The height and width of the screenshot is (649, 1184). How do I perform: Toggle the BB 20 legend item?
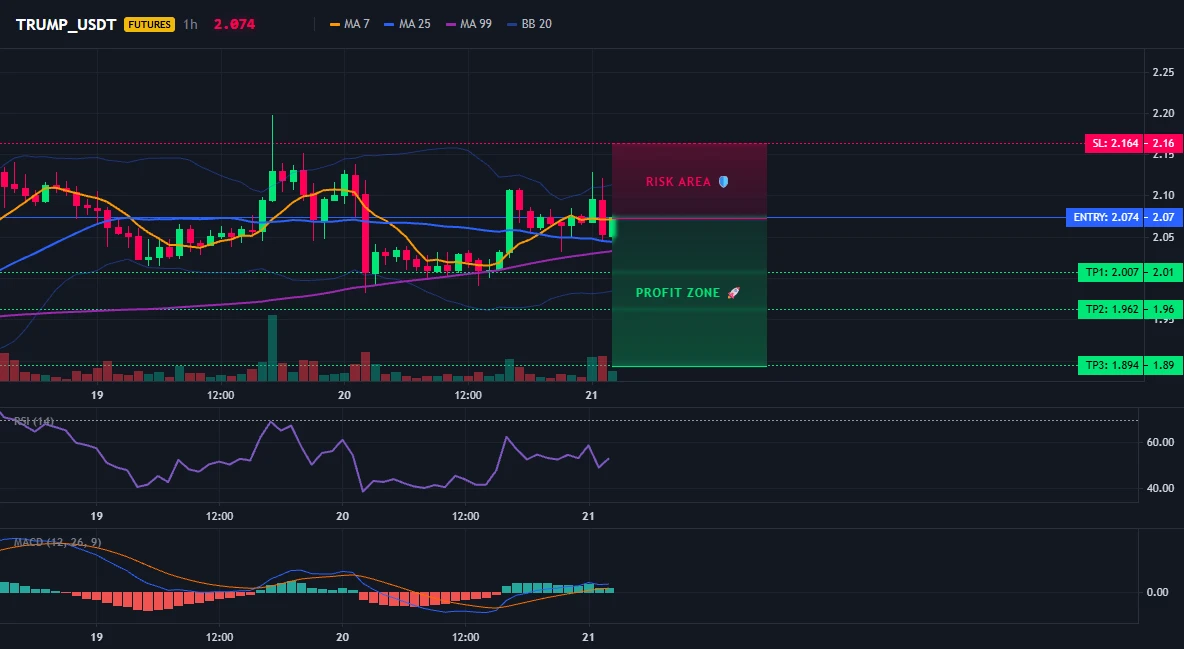coord(529,24)
